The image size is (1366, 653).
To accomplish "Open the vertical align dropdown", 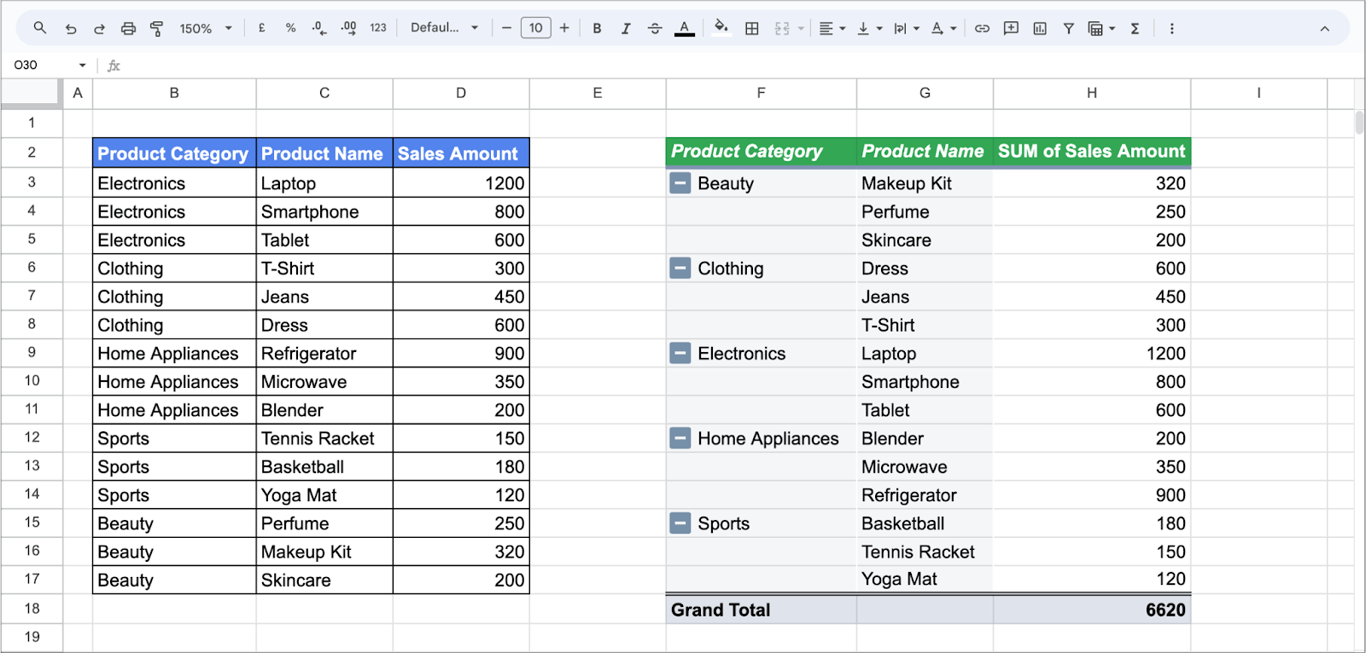I will click(x=869, y=28).
